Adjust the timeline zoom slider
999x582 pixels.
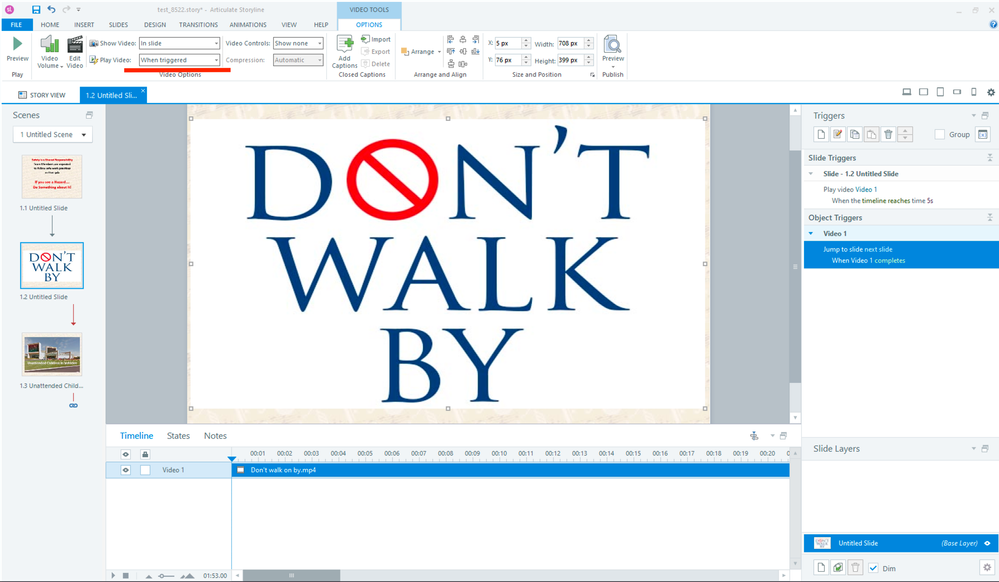click(166, 576)
